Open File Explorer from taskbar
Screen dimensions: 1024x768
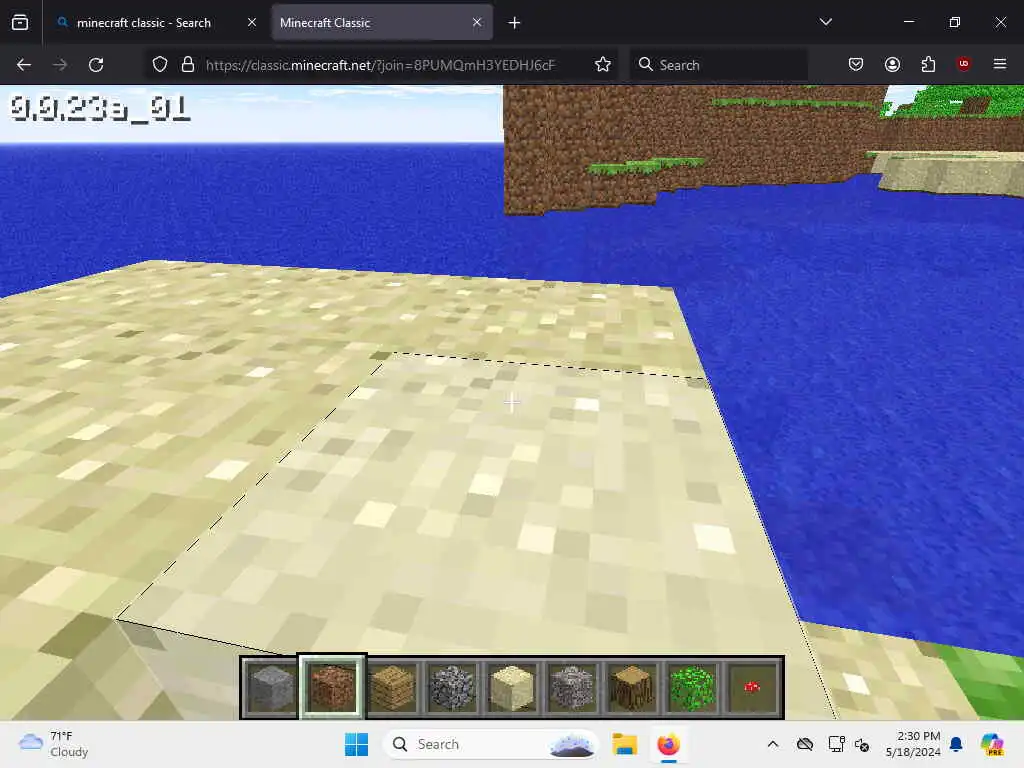pos(624,744)
